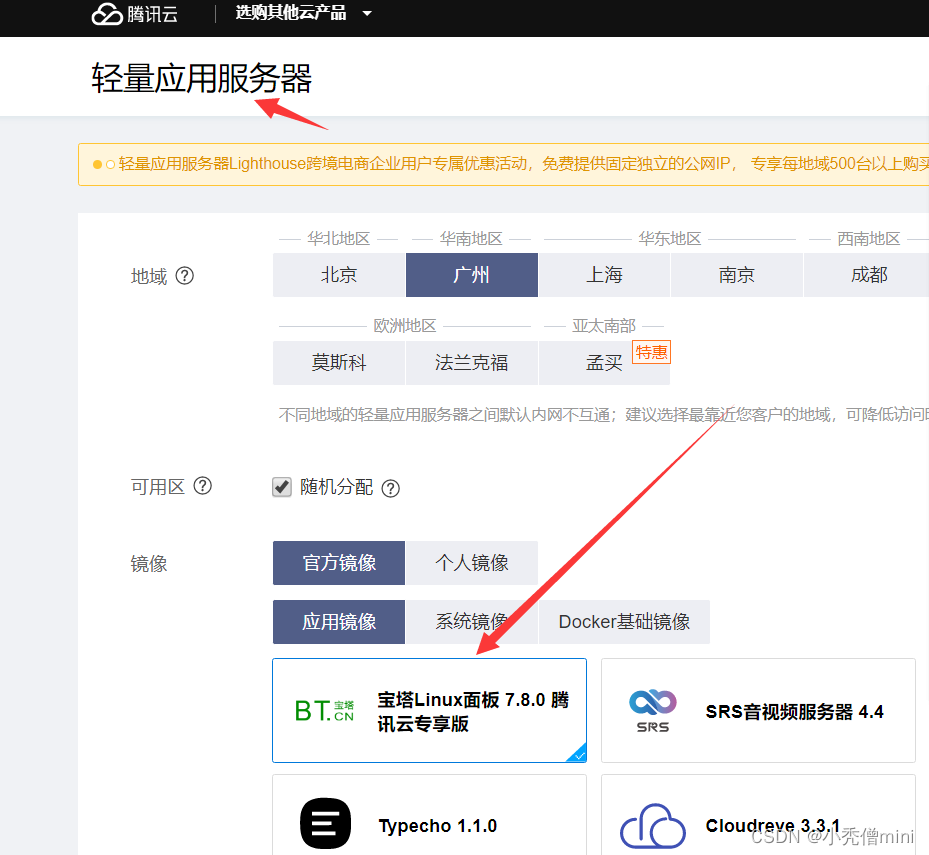Select the 成都 region
Screen dimensions: 929x855
pos(867,275)
